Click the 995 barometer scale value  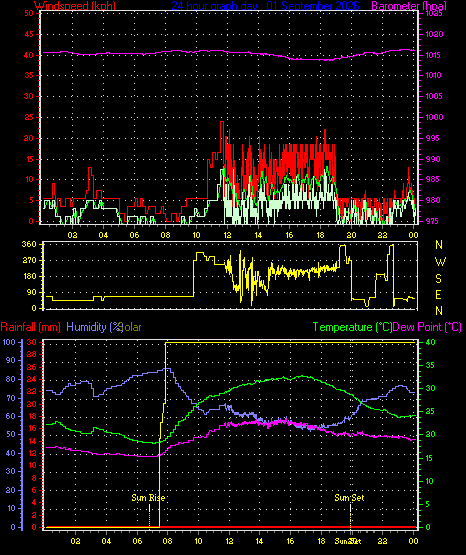(433, 138)
